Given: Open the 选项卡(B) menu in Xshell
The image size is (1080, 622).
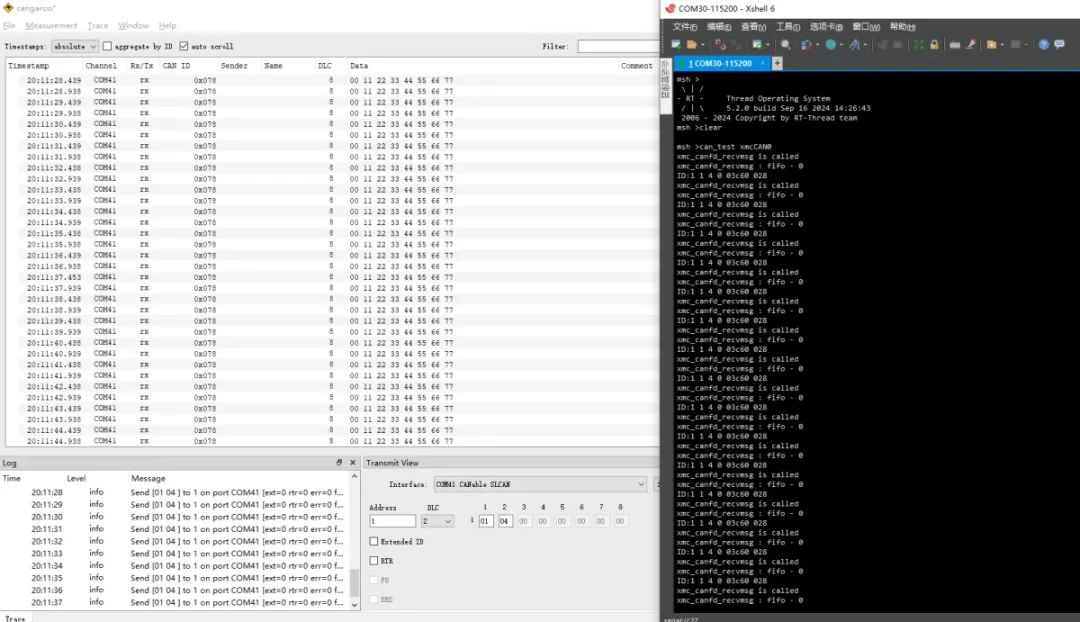Looking at the screenshot, I should click(x=826, y=27).
